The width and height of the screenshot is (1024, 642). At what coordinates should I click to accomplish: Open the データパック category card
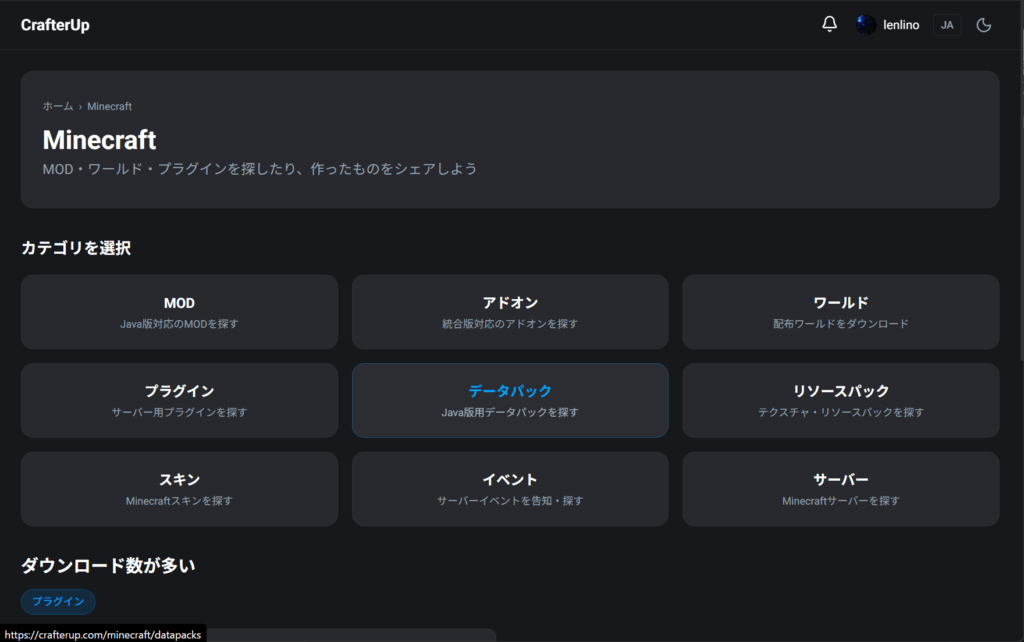point(510,400)
